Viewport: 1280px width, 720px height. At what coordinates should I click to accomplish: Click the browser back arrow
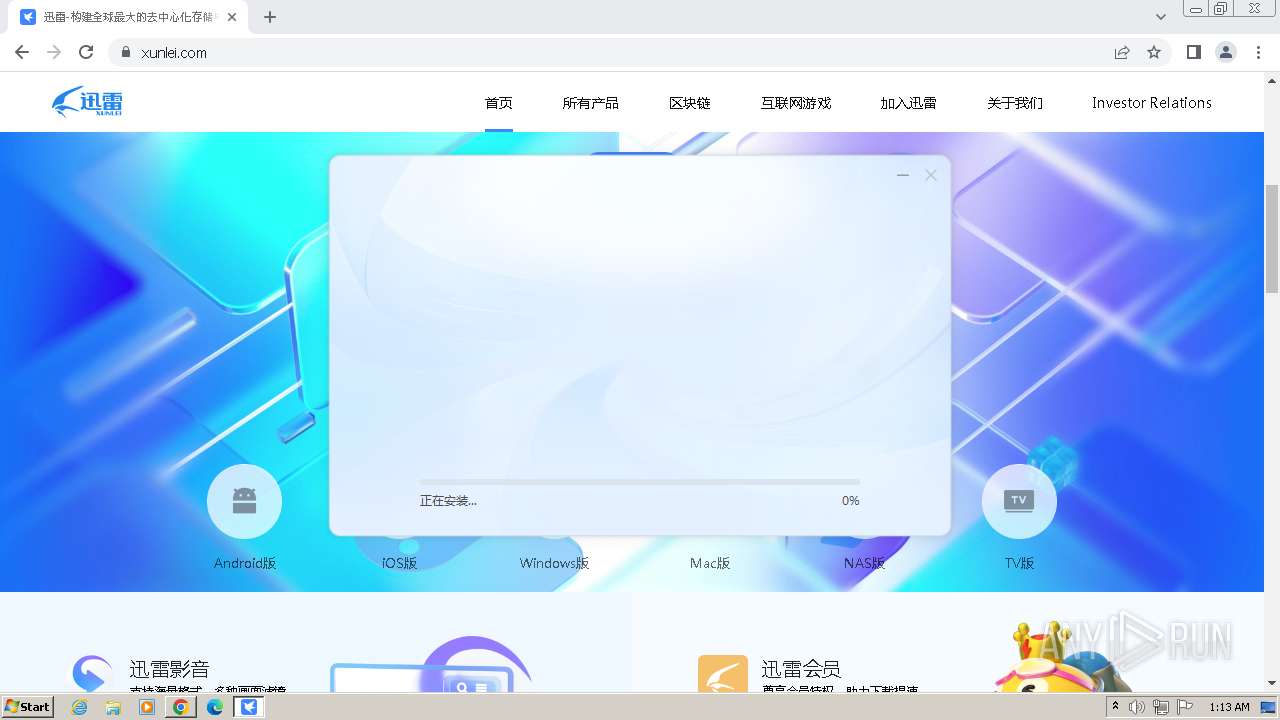[22, 53]
